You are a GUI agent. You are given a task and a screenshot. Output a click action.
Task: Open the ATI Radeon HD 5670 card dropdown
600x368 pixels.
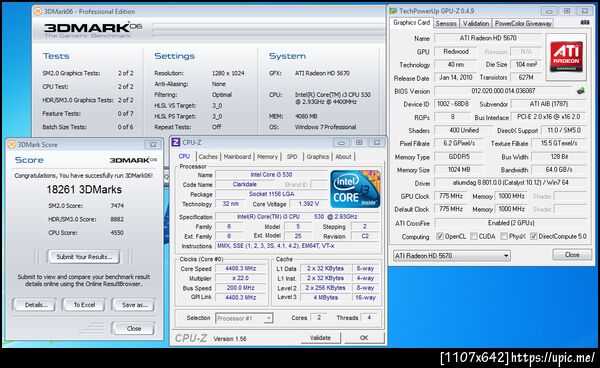pos(452,255)
